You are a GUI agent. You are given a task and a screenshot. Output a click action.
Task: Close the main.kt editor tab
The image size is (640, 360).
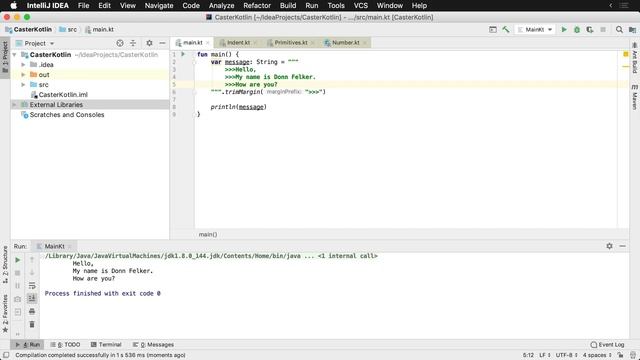[x=207, y=42]
